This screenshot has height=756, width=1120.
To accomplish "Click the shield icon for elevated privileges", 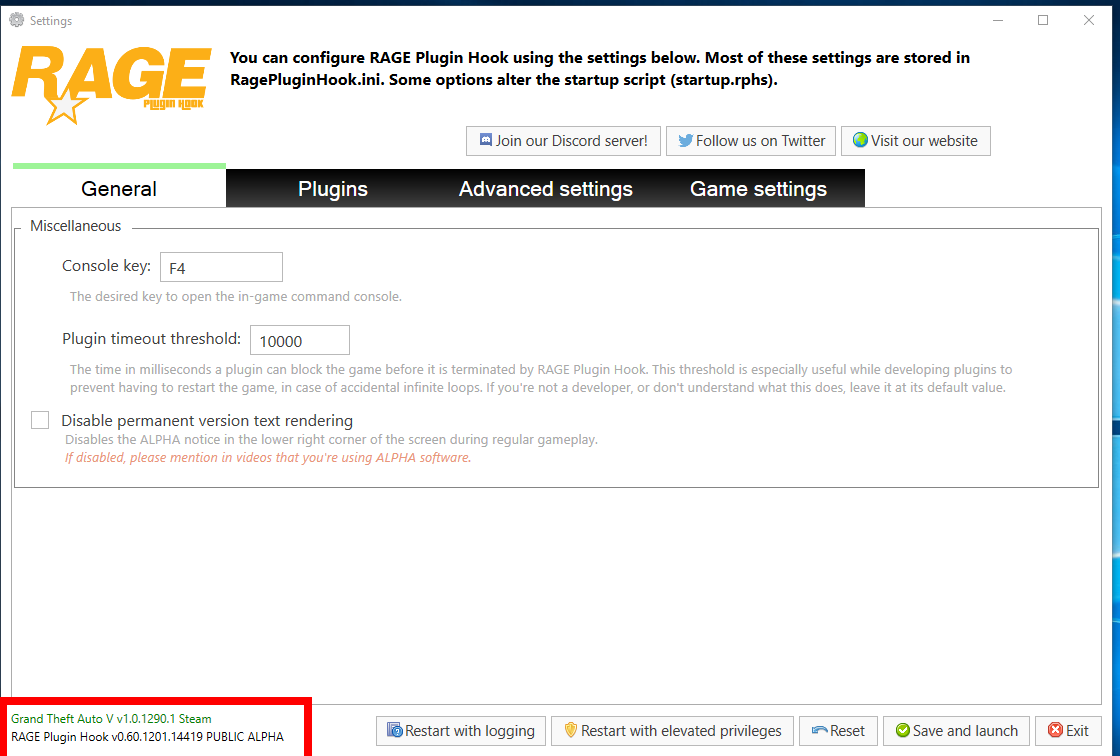I will 570,730.
